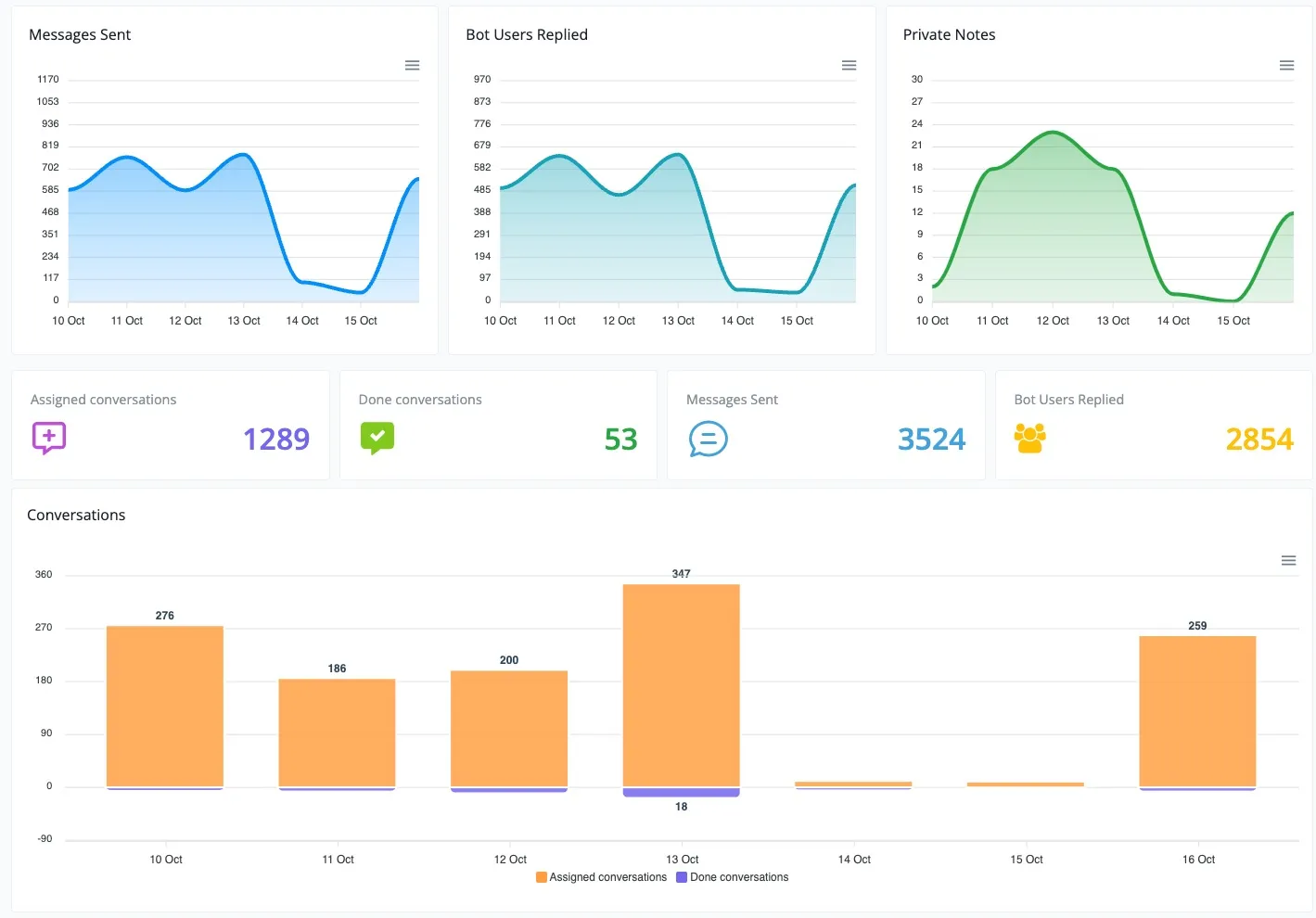Click the 970 y-axis value on Bot Users Replied
1316x918 pixels.
click(x=482, y=80)
